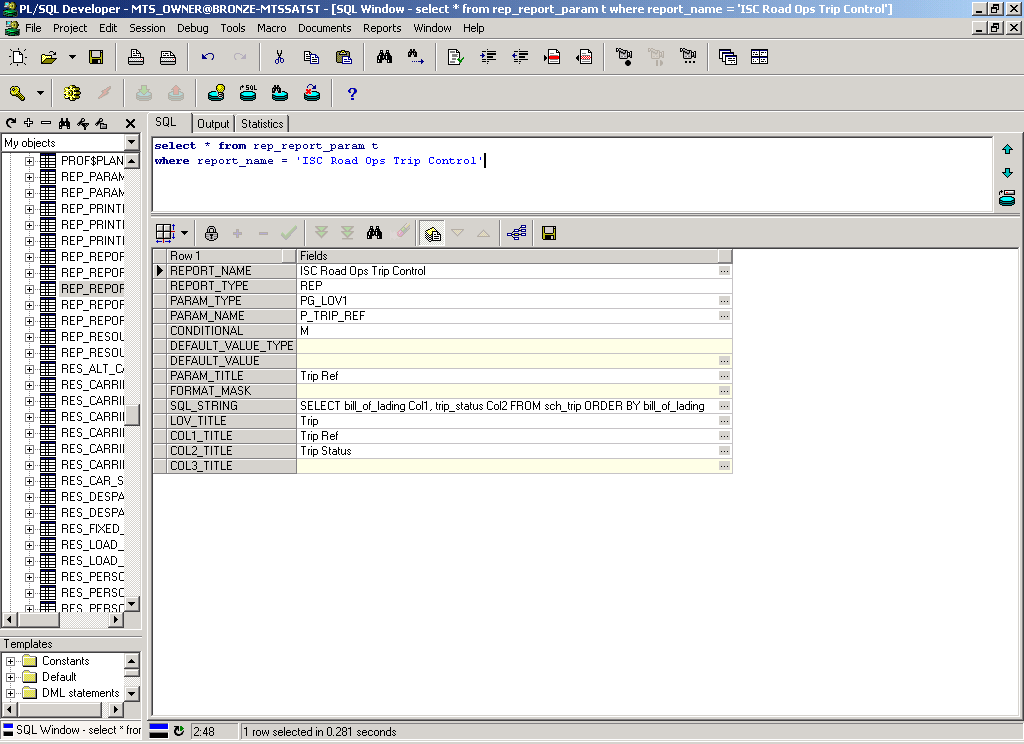Image resolution: width=1024 pixels, height=744 pixels.
Task: Expand the DML statements templates folder
Action: [10, 693]
